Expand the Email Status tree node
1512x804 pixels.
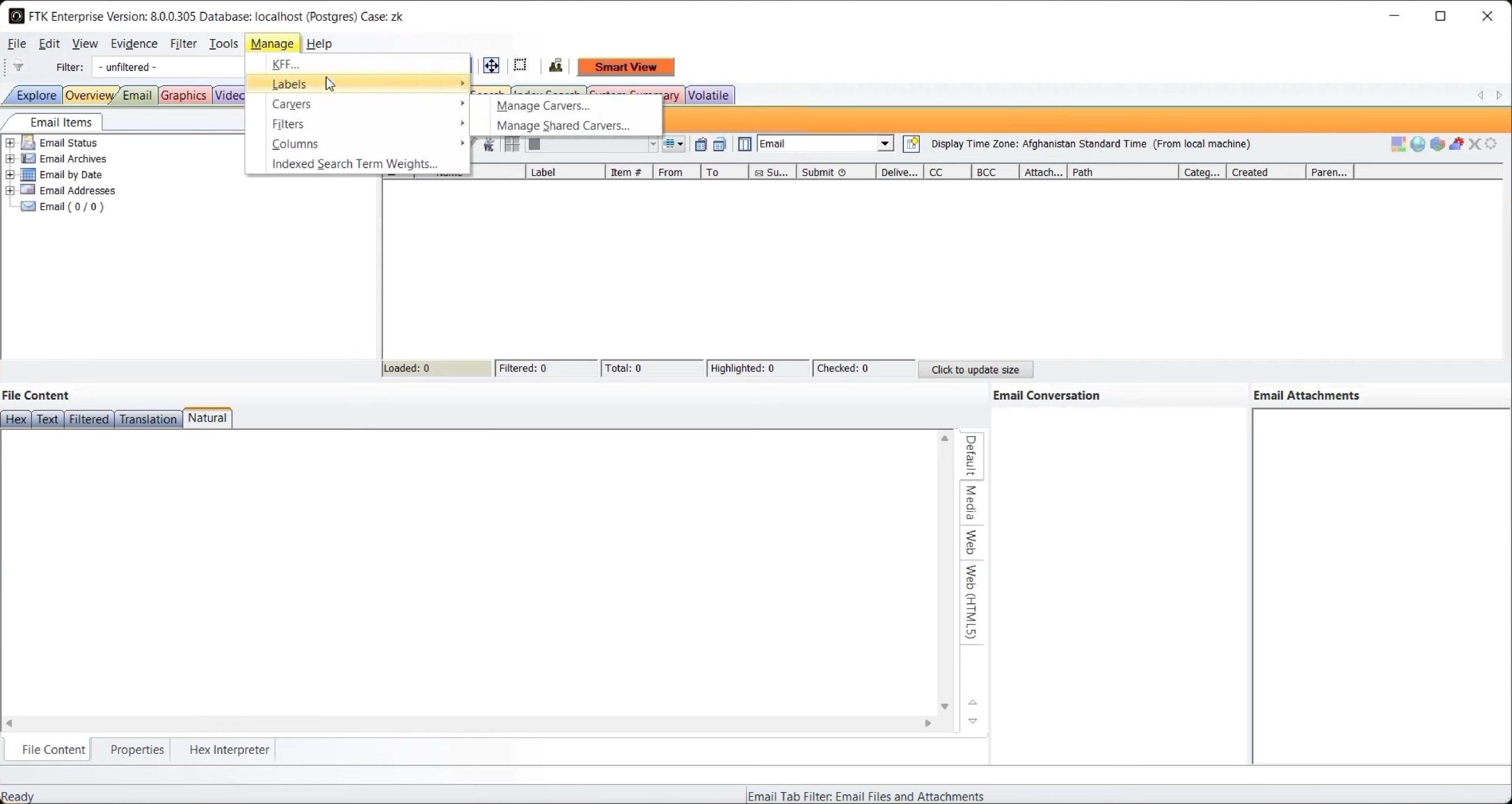tap(10, 143)
